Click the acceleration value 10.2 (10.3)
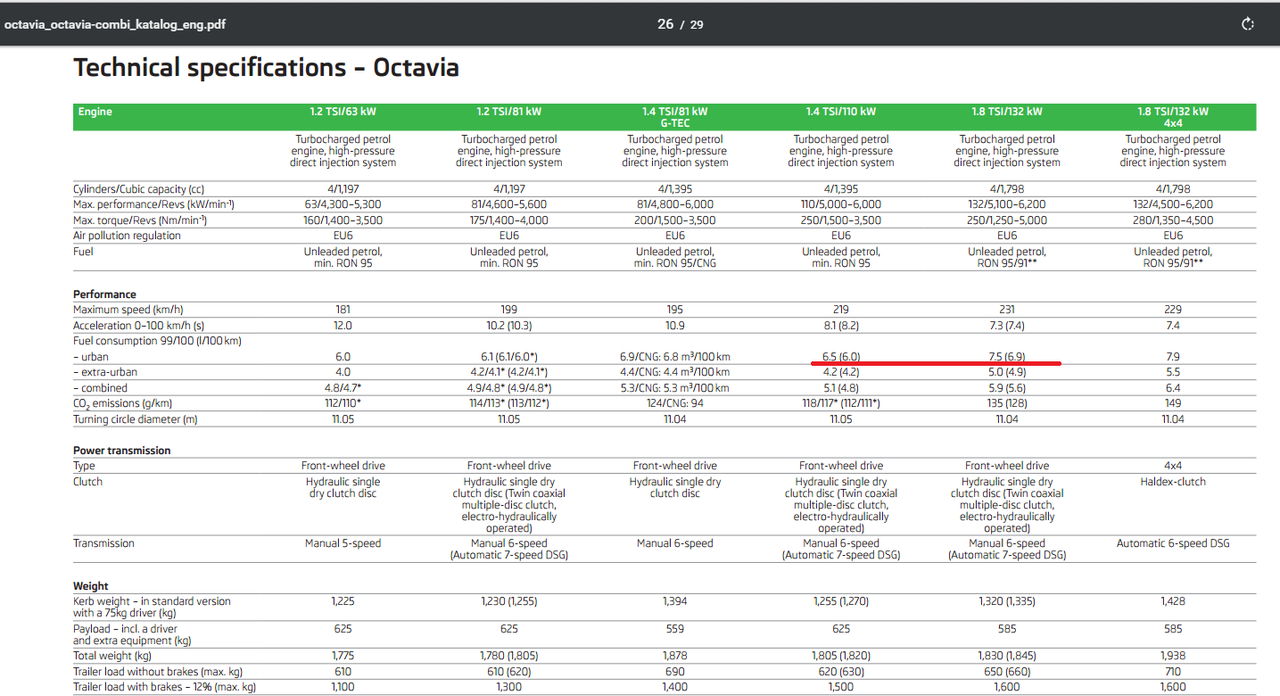 pos(509,326)
